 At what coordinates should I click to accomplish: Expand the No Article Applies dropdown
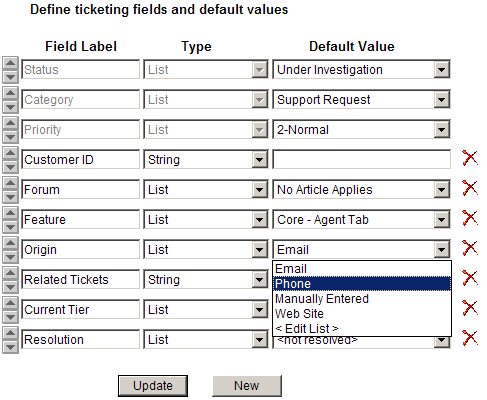(442, 190)
